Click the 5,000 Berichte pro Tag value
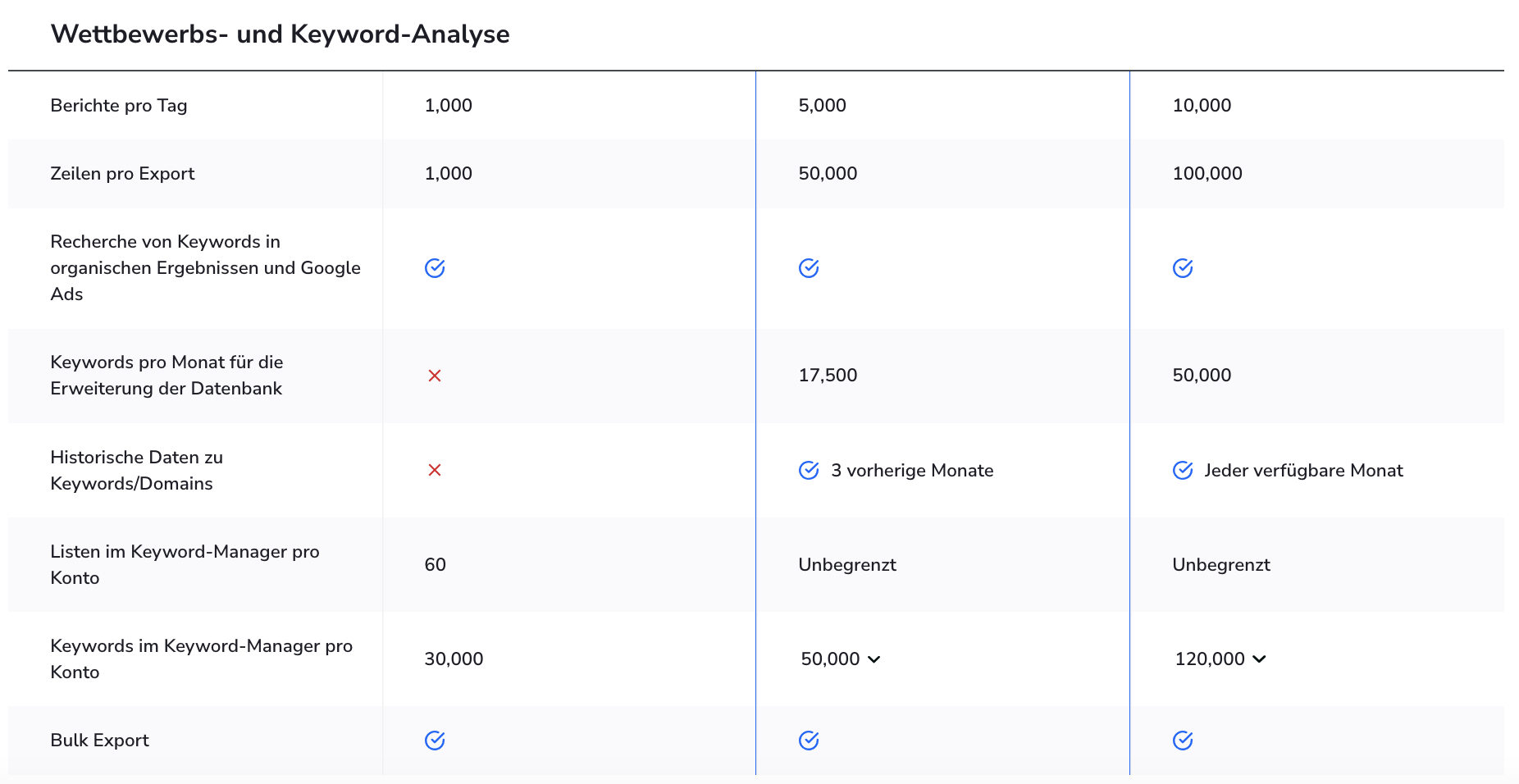The width and height of the screenshot is (1519, 784). (x=823, y=105)
